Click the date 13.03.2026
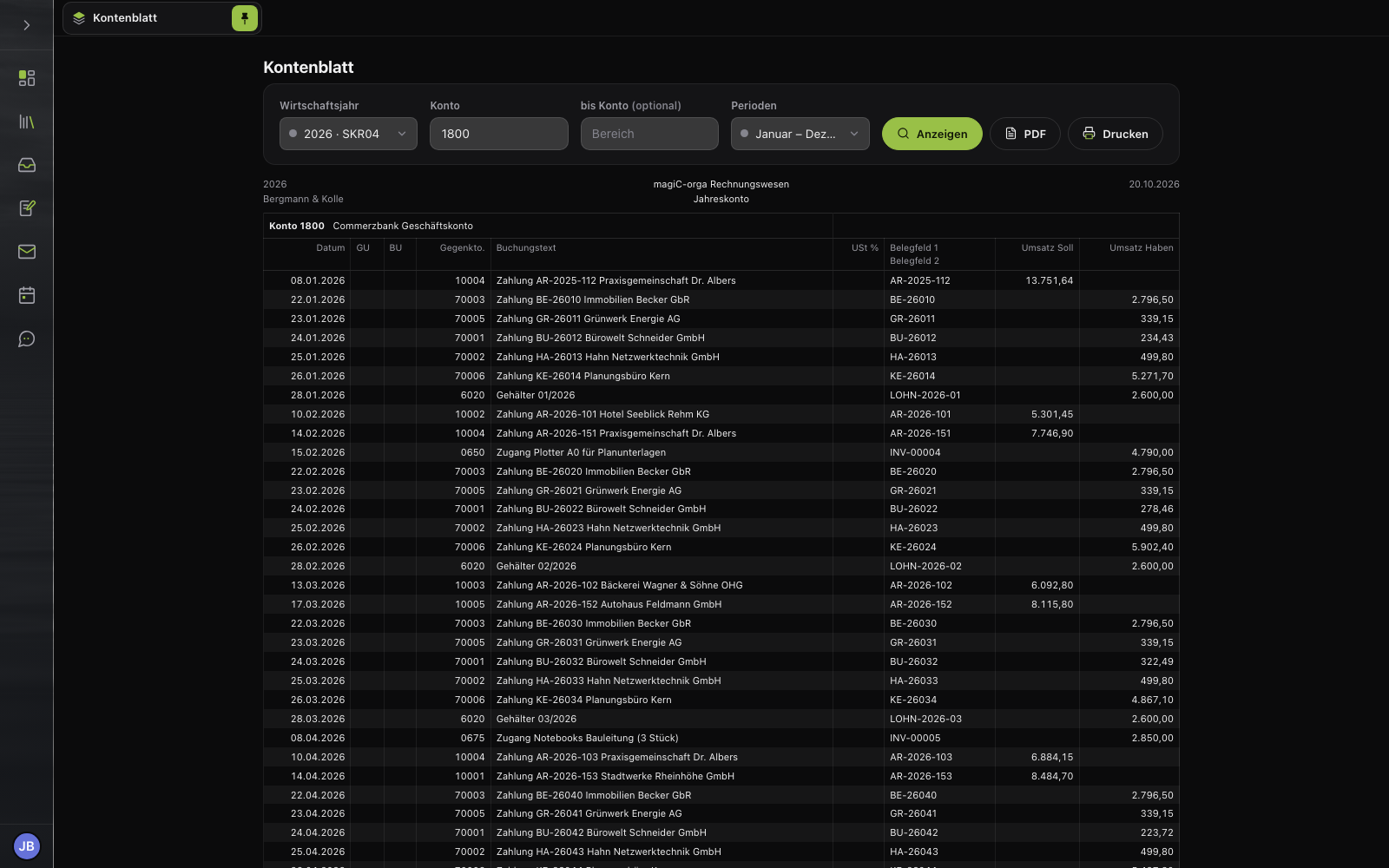 (x=318, y=585)
